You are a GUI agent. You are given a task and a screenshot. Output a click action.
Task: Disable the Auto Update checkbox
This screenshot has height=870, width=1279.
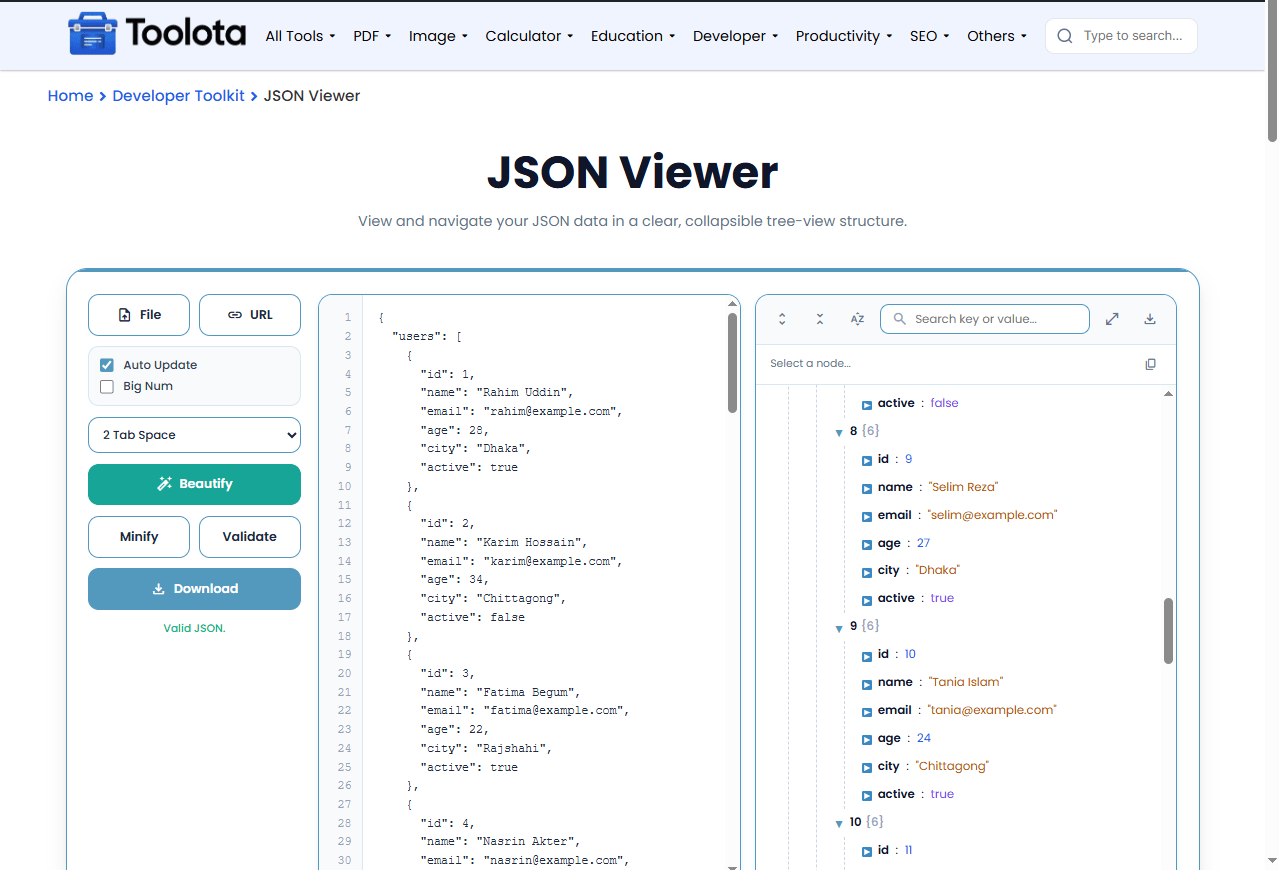coord(107,365)
